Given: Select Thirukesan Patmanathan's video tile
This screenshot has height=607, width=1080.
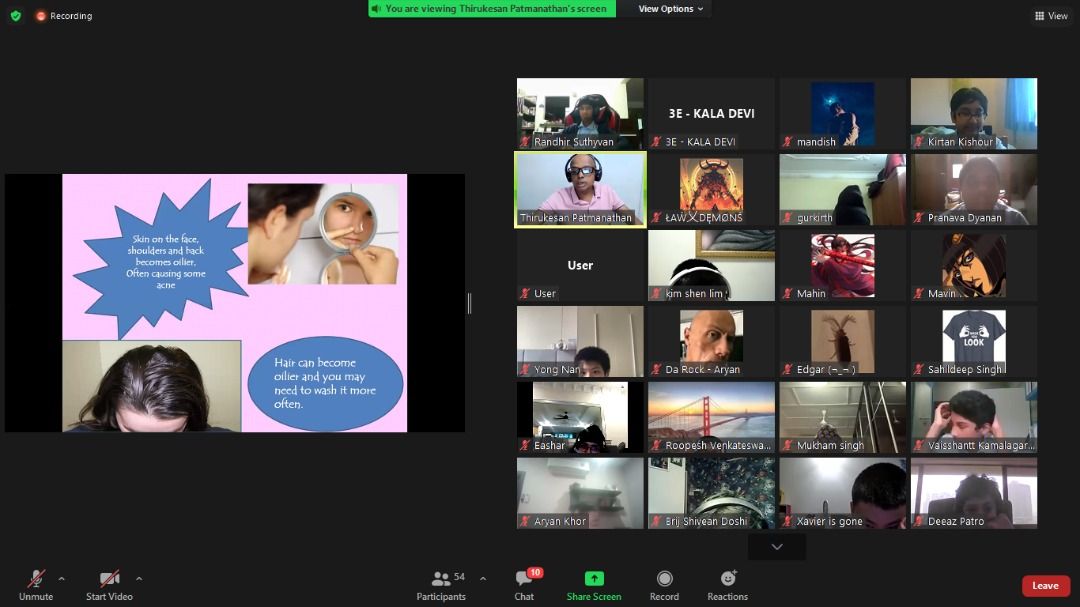Looking at the screenshot, I should 580,189.
